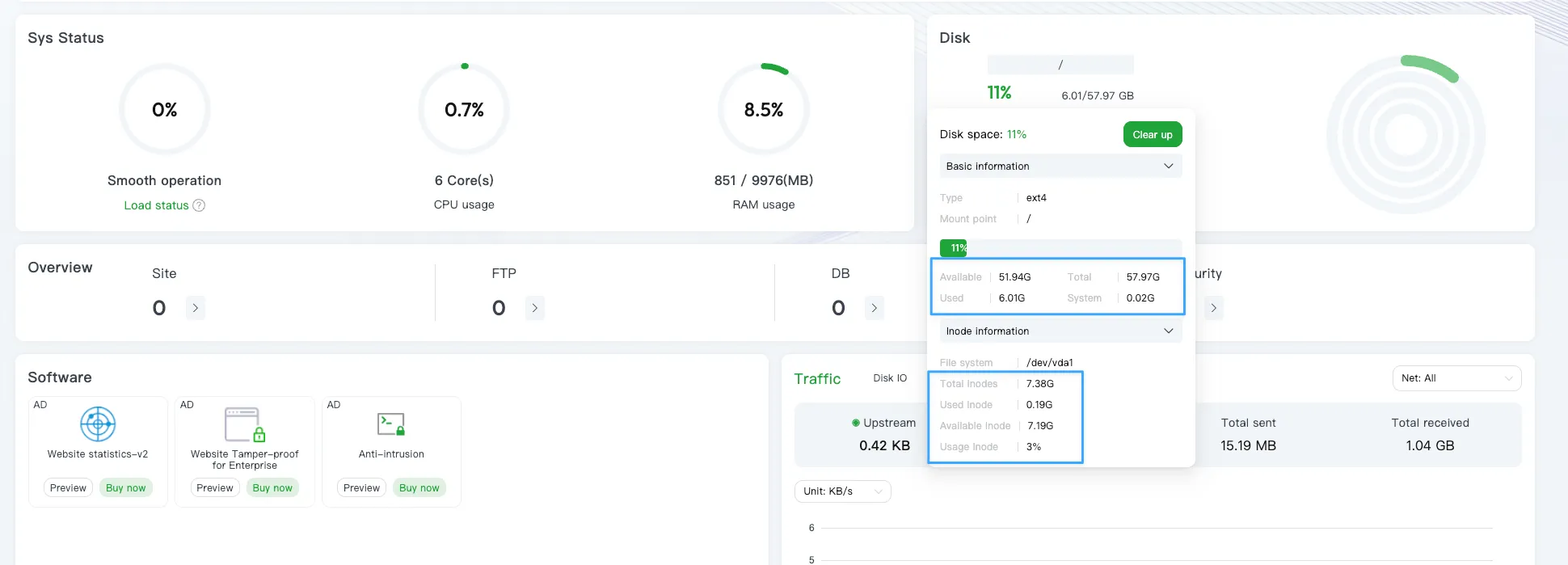Preview the Anti-intrusion plugin
This screenshot has width=1568, height=565.
click(x=361, y=488)
